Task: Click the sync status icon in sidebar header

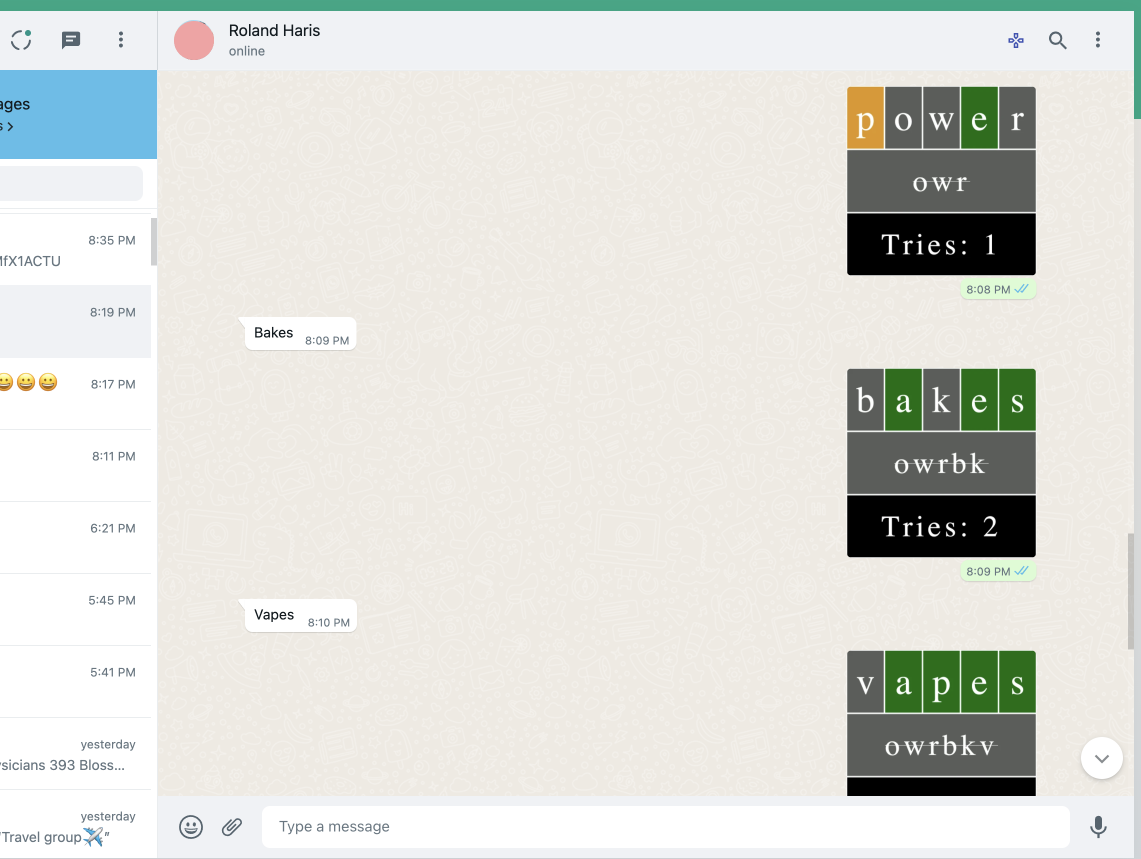Action: (x=20, y=40)
